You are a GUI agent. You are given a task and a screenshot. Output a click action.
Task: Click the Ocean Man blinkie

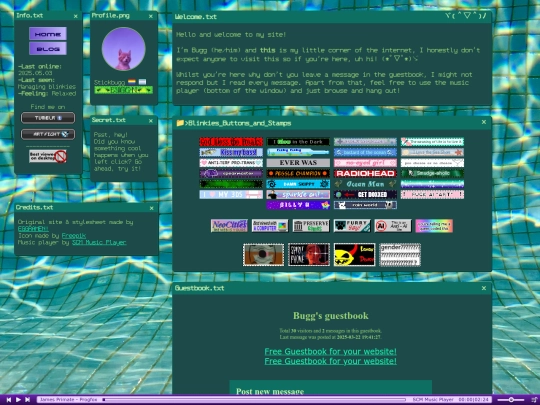tap(365, 184)
